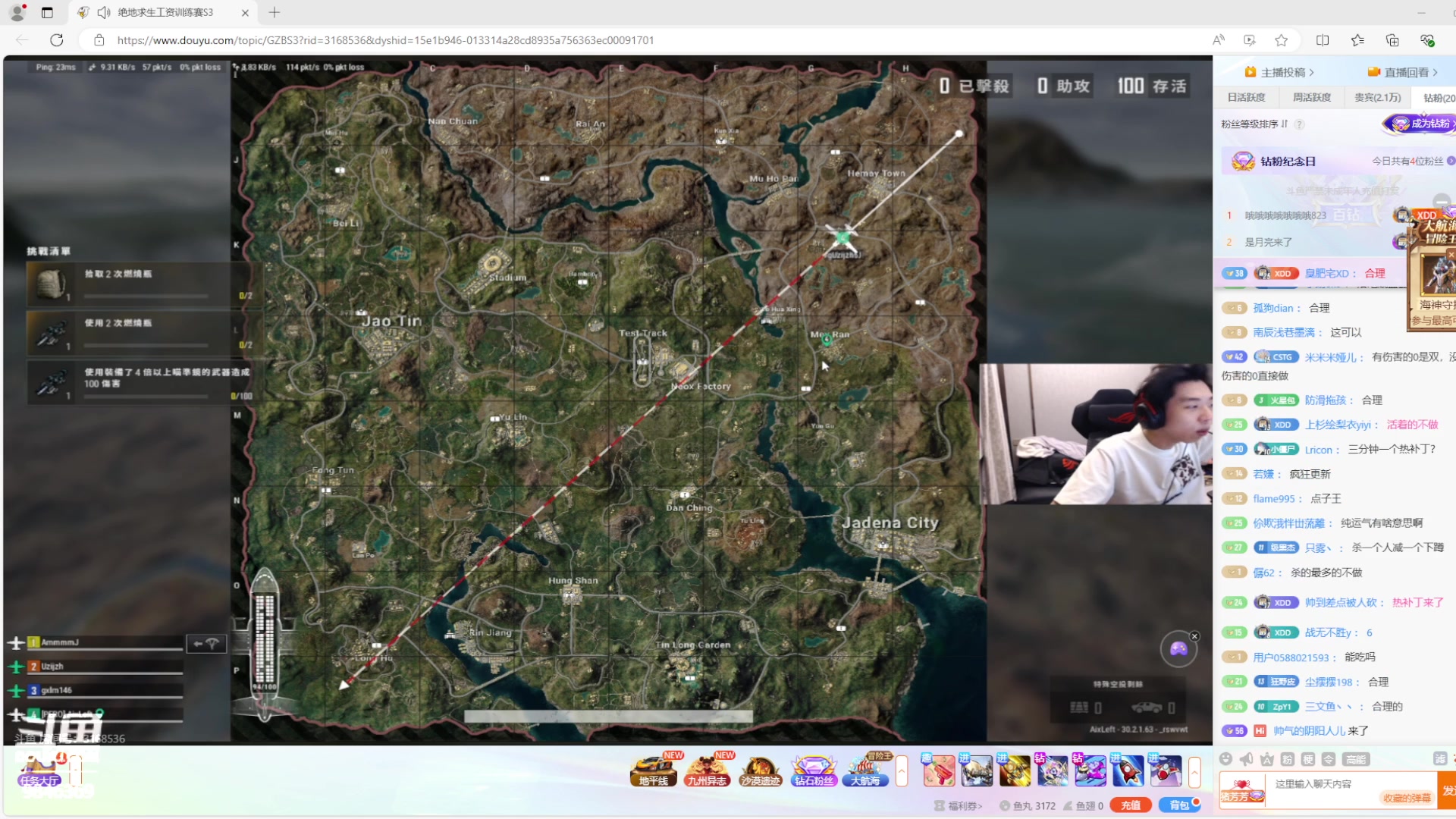
Task: Toggle the 滤 chat filter button
Action: click(x=1440, y=759)
